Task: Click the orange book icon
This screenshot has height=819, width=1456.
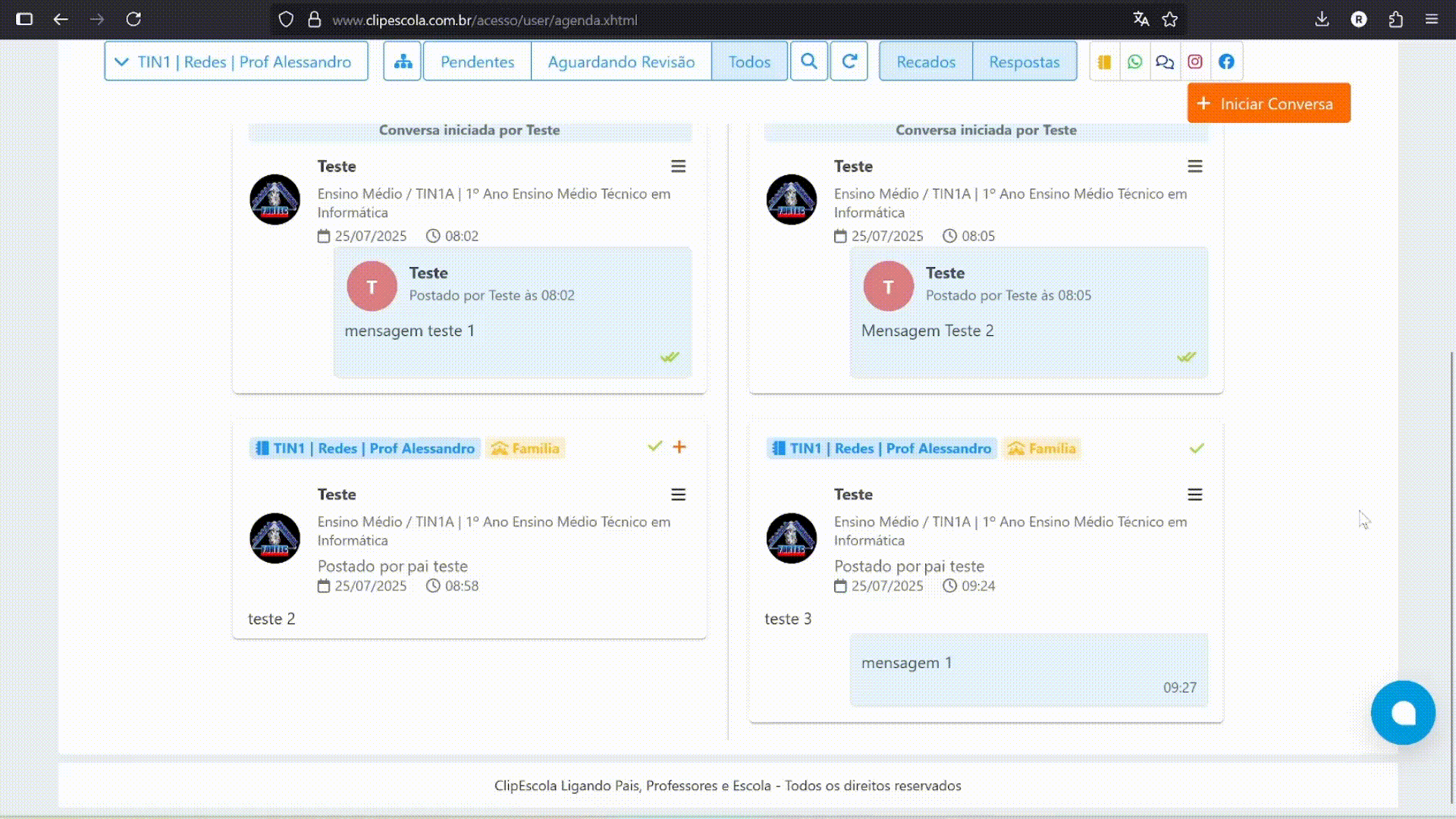Action: pyautogui.click(x=1104, y=61)
